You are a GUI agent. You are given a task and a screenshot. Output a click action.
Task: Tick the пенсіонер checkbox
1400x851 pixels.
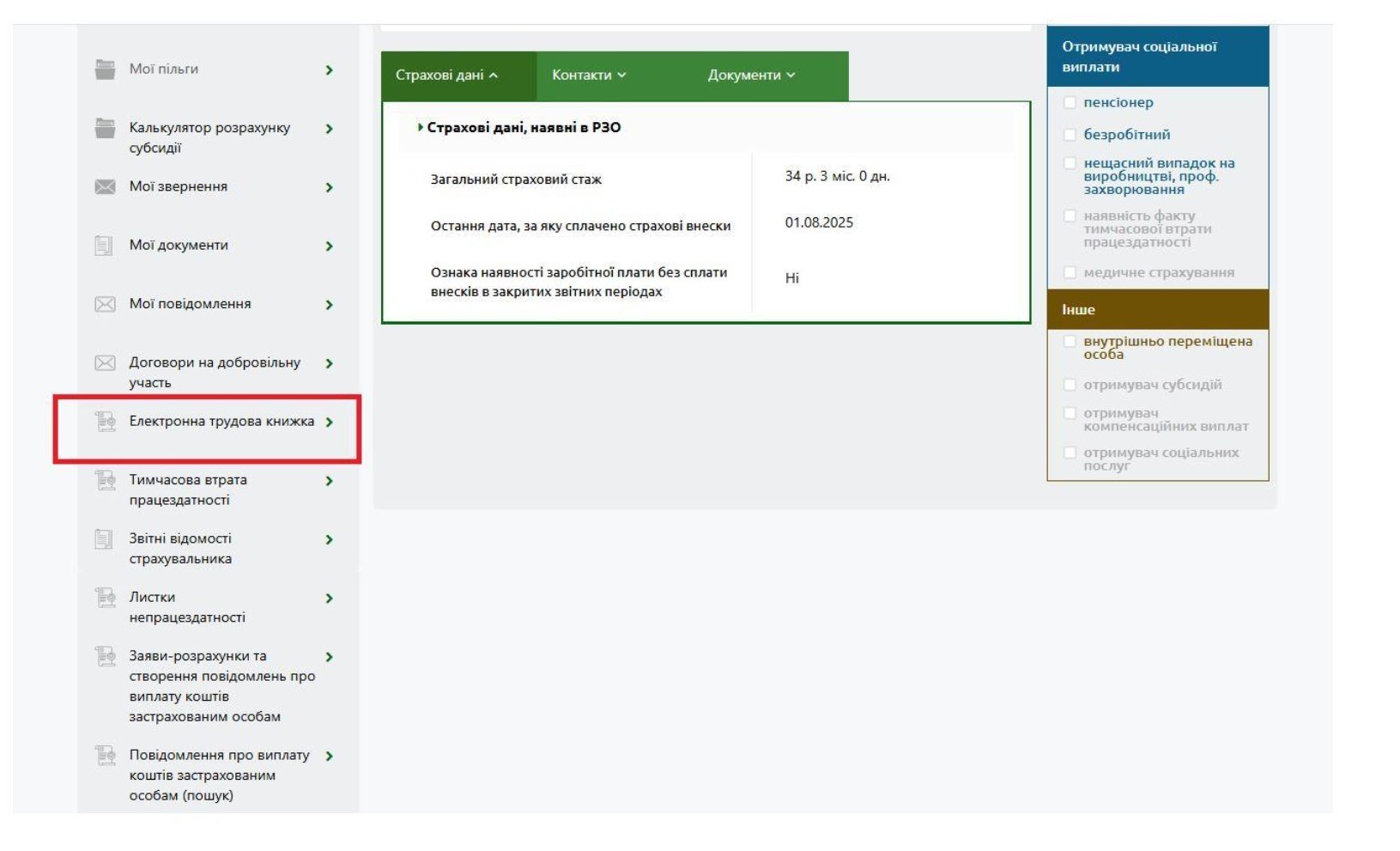click(1070, 103)
